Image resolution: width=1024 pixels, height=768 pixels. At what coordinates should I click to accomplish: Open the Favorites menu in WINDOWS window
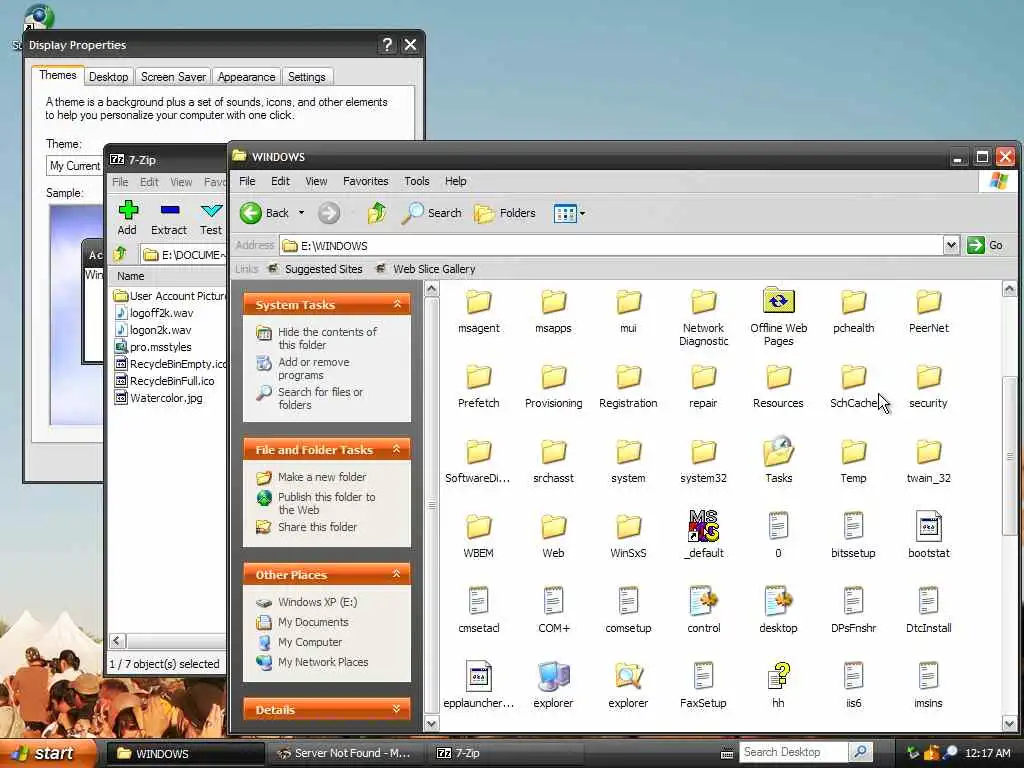(x=366, y=181)
